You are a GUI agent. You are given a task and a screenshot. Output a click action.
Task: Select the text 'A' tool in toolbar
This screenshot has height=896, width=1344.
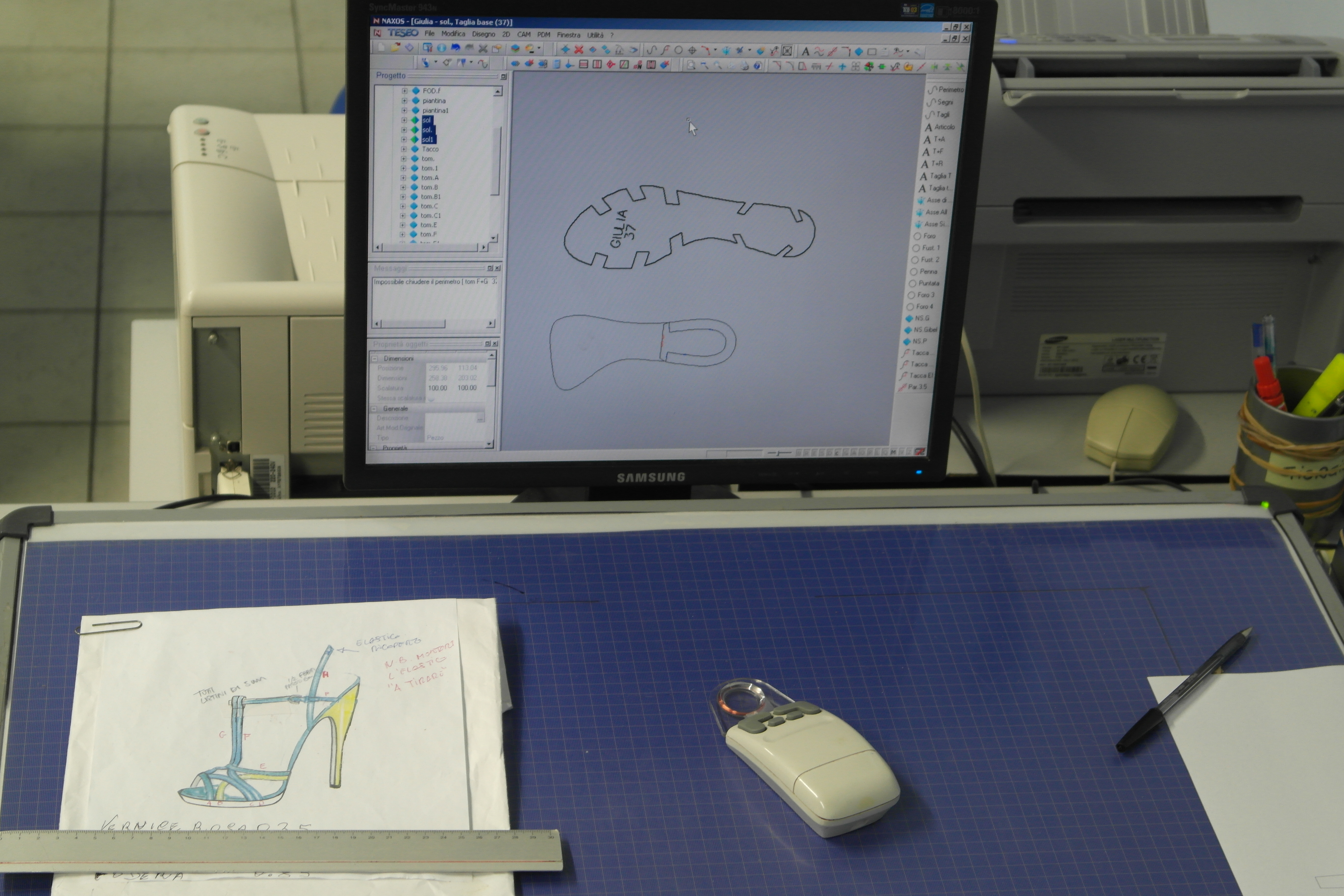point(805,51)
